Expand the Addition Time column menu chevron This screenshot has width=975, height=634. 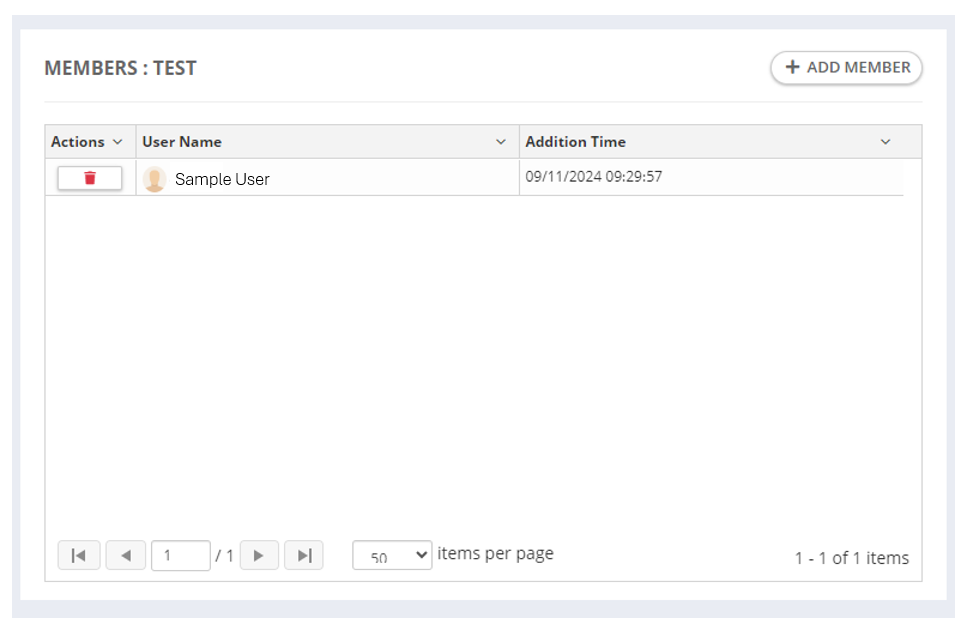coord(885,142)
